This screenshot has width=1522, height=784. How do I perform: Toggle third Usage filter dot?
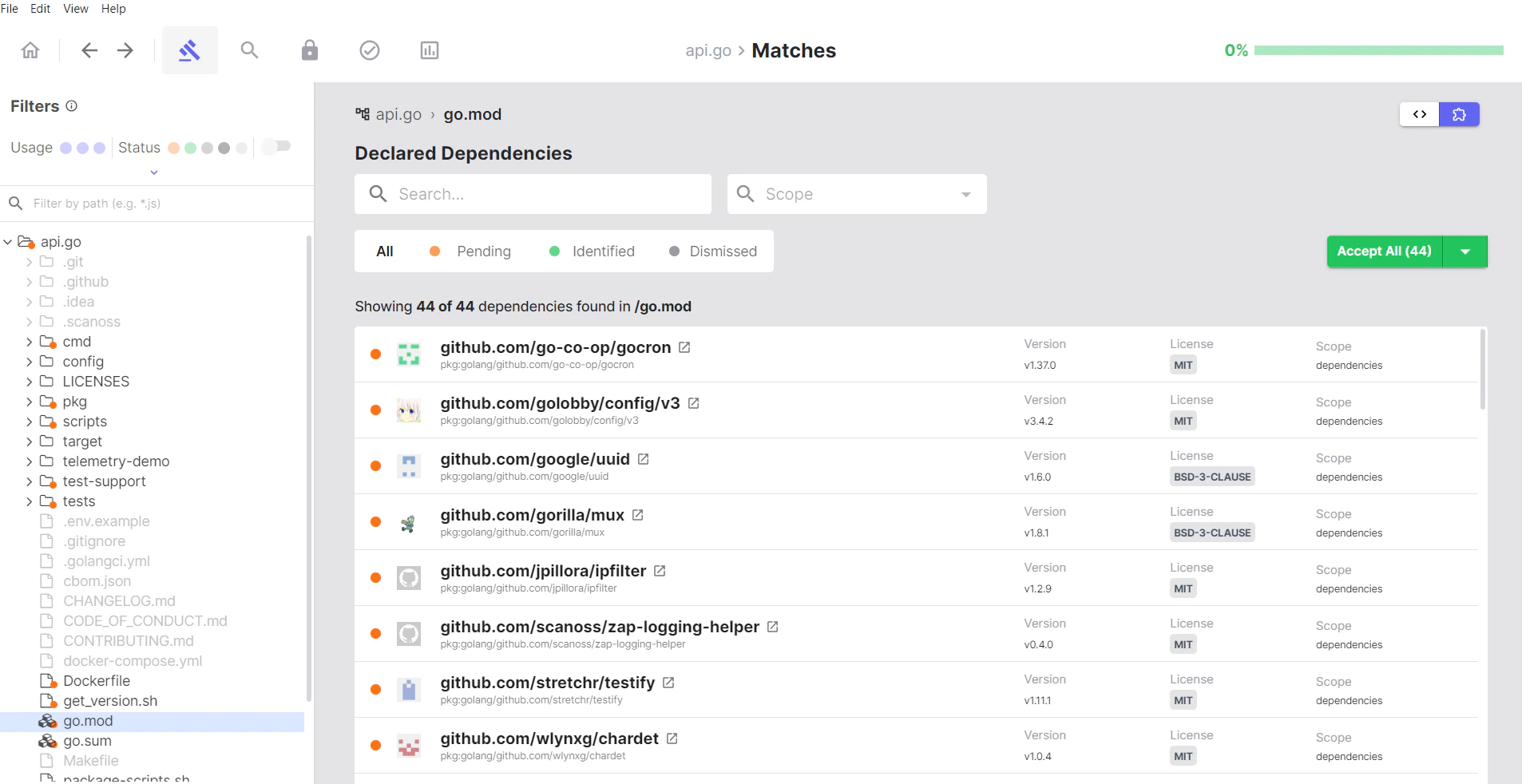99,148
